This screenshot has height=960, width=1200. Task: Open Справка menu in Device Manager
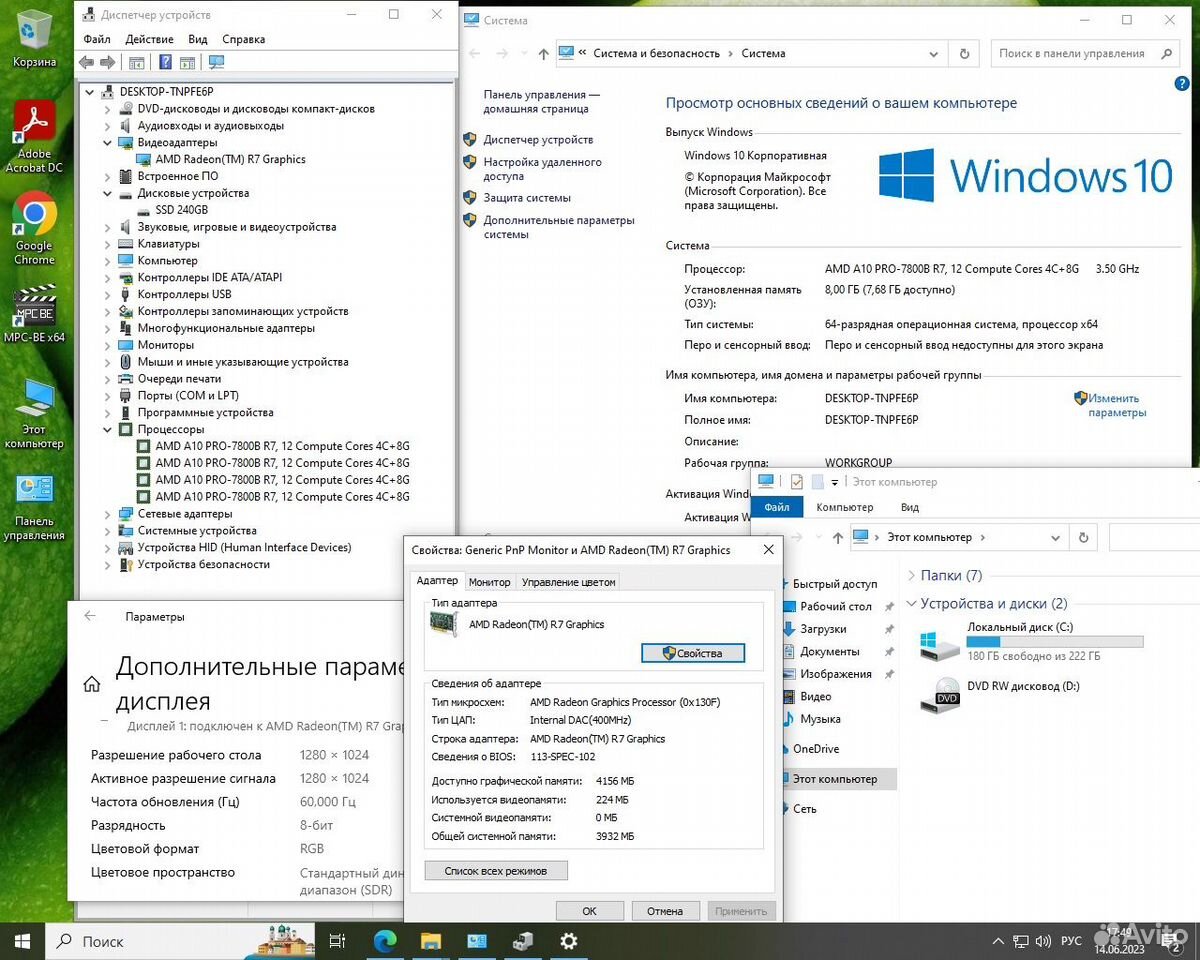point(244,39)
